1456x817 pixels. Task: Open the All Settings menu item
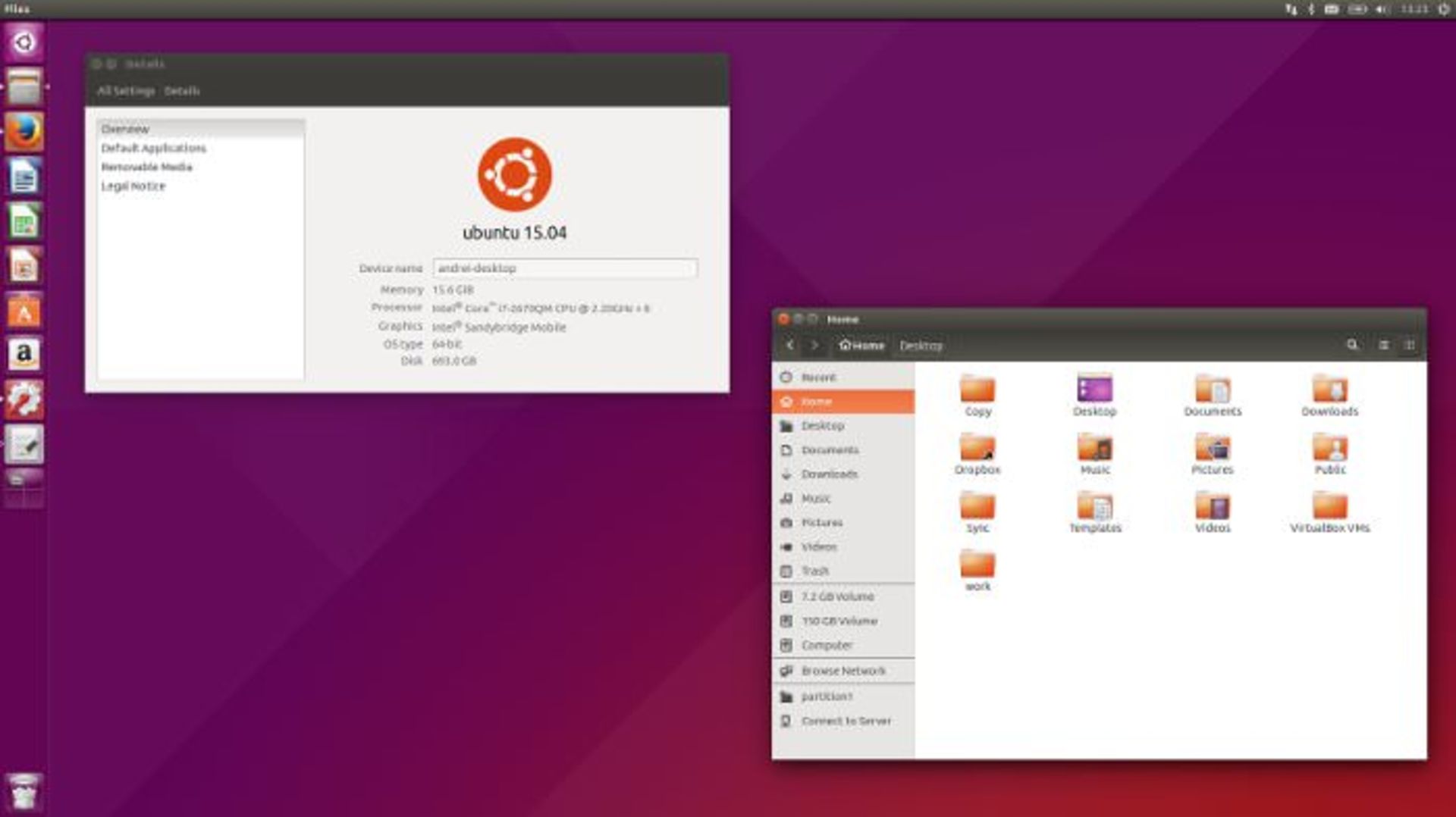[x=126, y=90]
